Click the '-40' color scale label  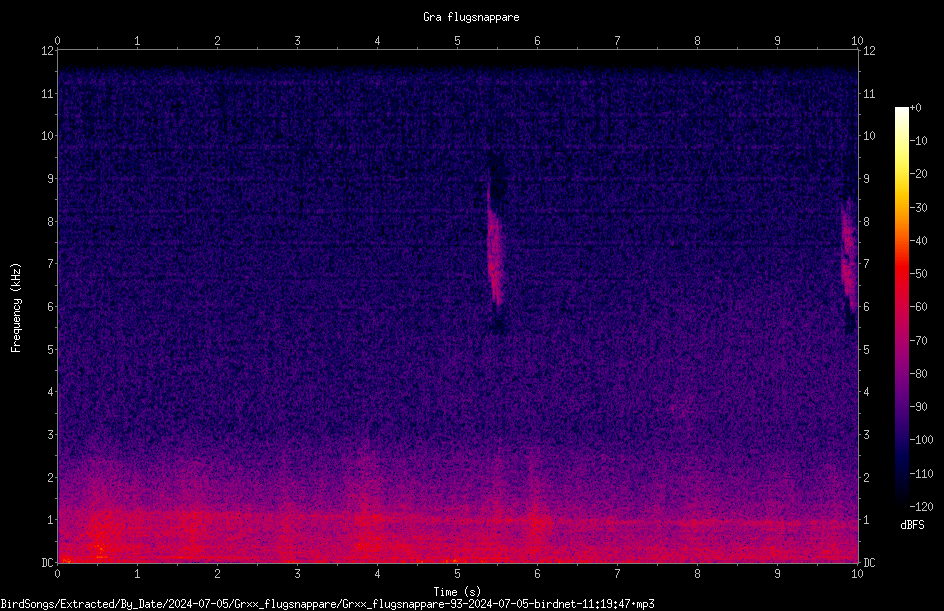point(918,241)
